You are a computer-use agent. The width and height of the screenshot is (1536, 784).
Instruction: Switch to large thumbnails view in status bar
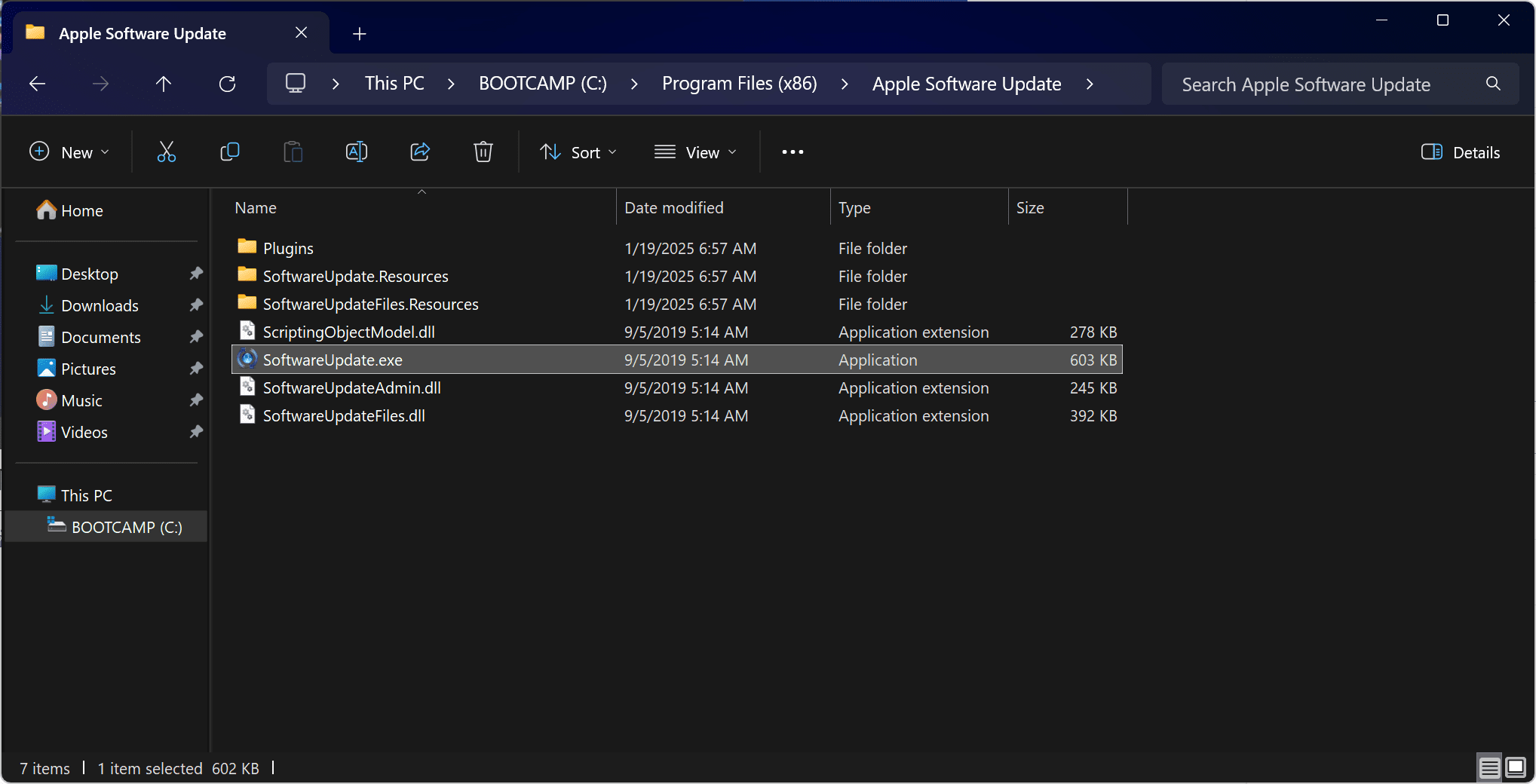point(1516,767)
